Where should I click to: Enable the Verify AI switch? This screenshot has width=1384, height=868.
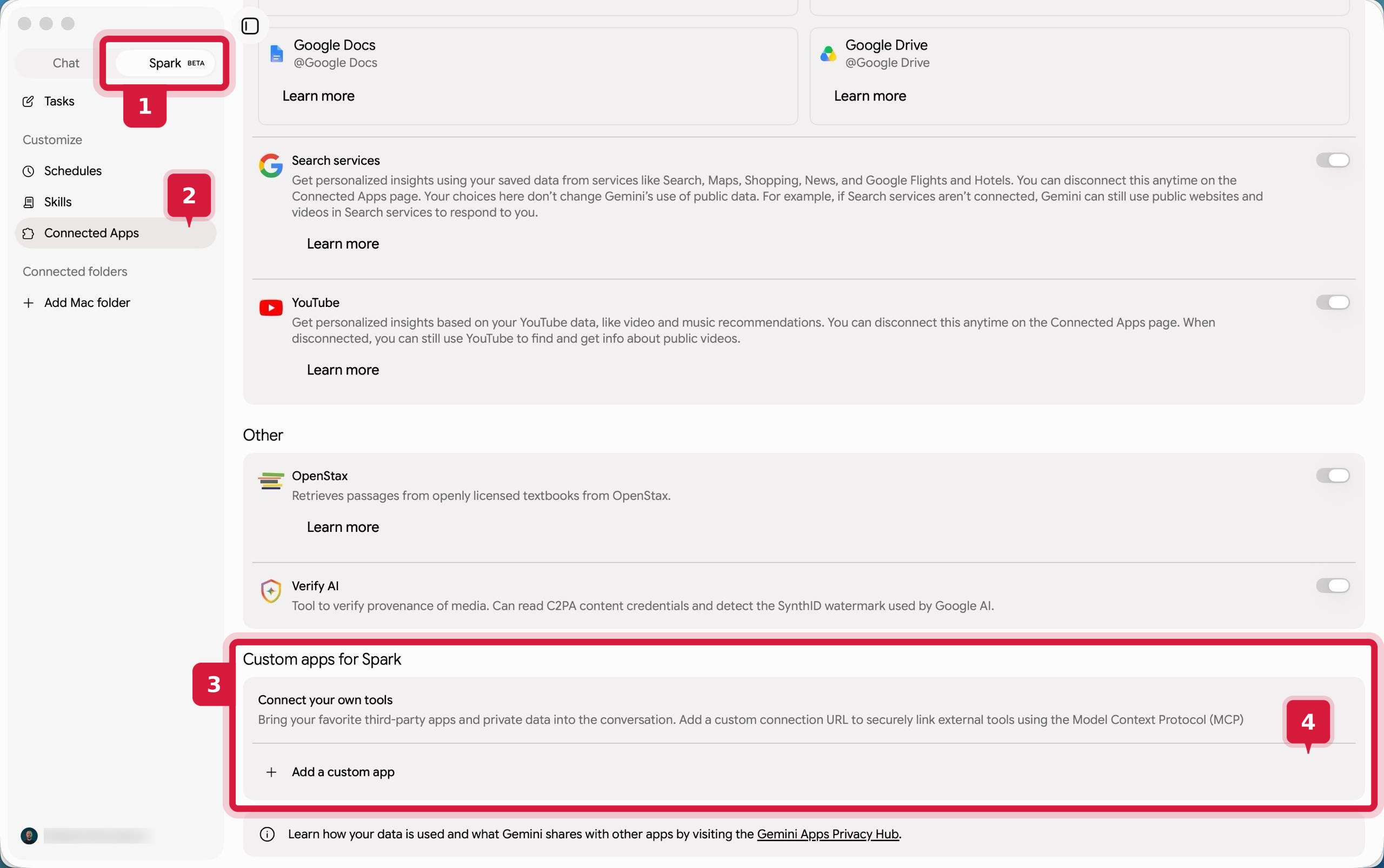[x=1332, y=585]
